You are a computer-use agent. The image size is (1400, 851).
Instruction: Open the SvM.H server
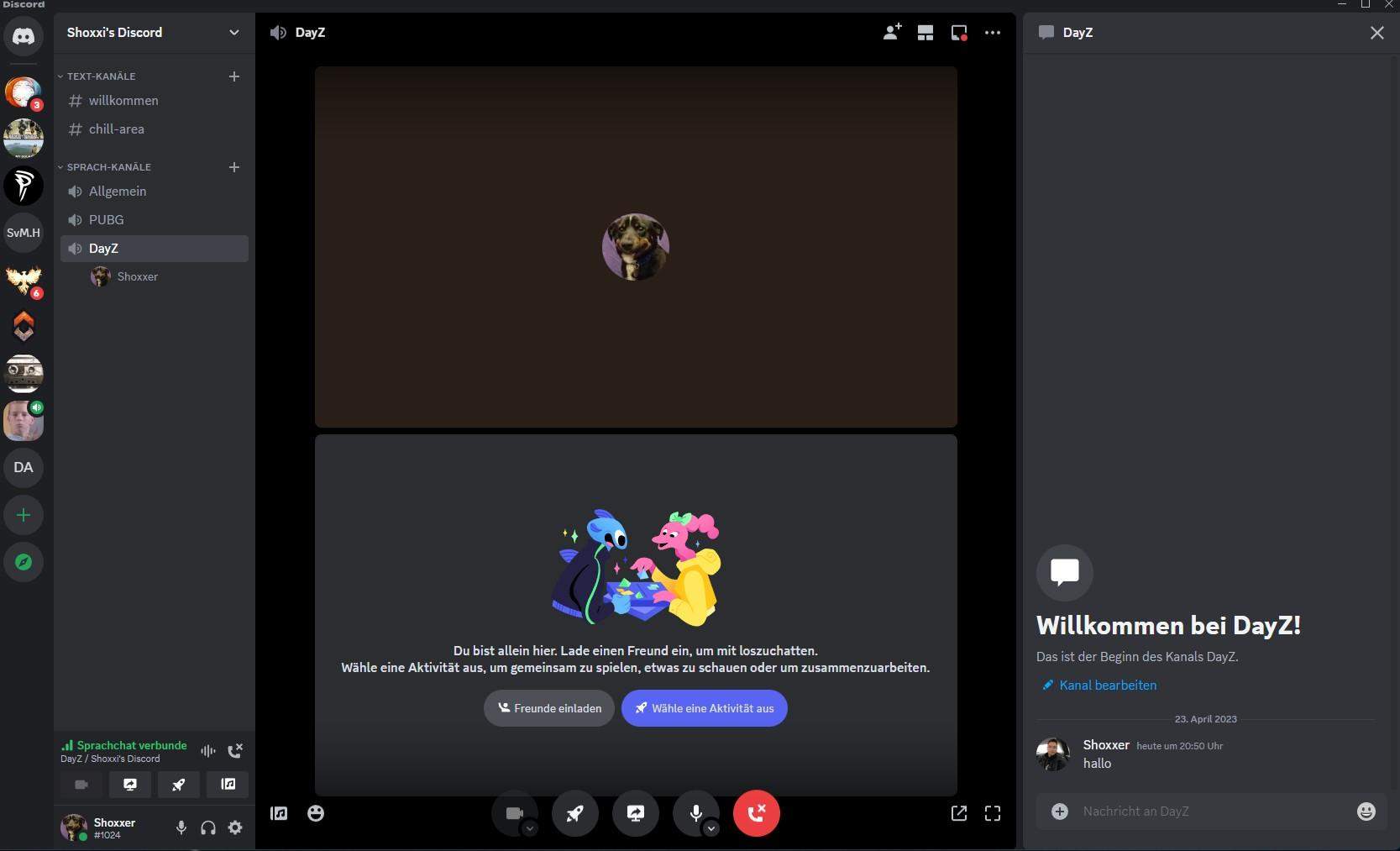coord(24,233)
